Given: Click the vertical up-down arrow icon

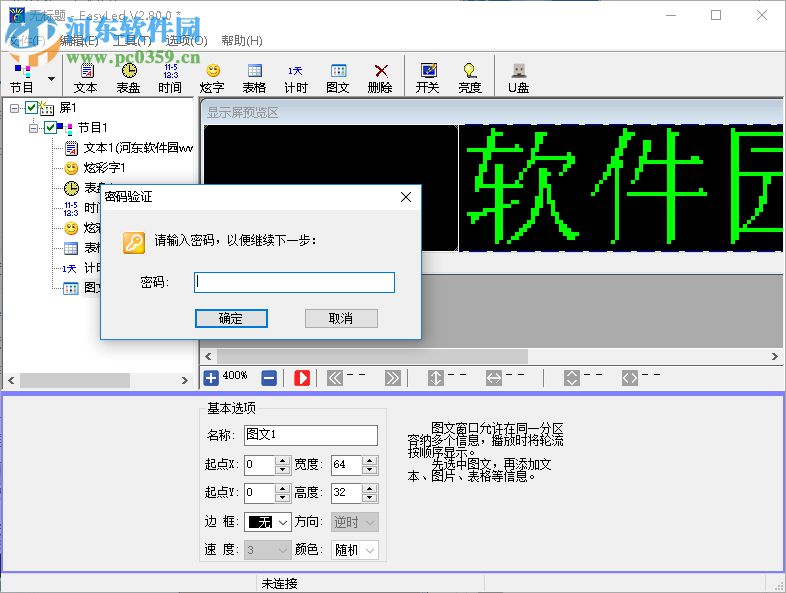Looking at the screenshot, I should point(436,378).
